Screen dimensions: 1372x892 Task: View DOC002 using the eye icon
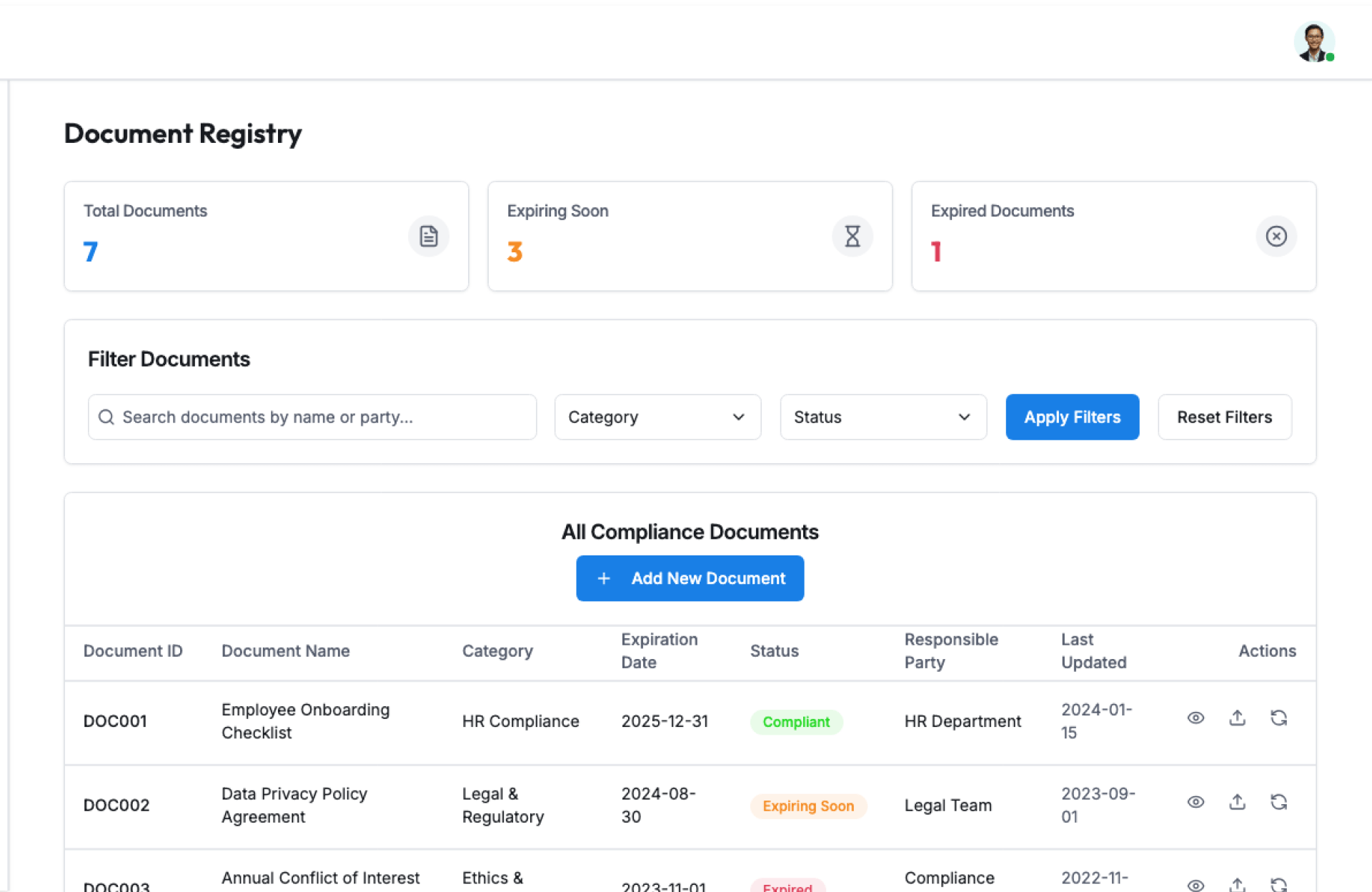[1195, 802]
